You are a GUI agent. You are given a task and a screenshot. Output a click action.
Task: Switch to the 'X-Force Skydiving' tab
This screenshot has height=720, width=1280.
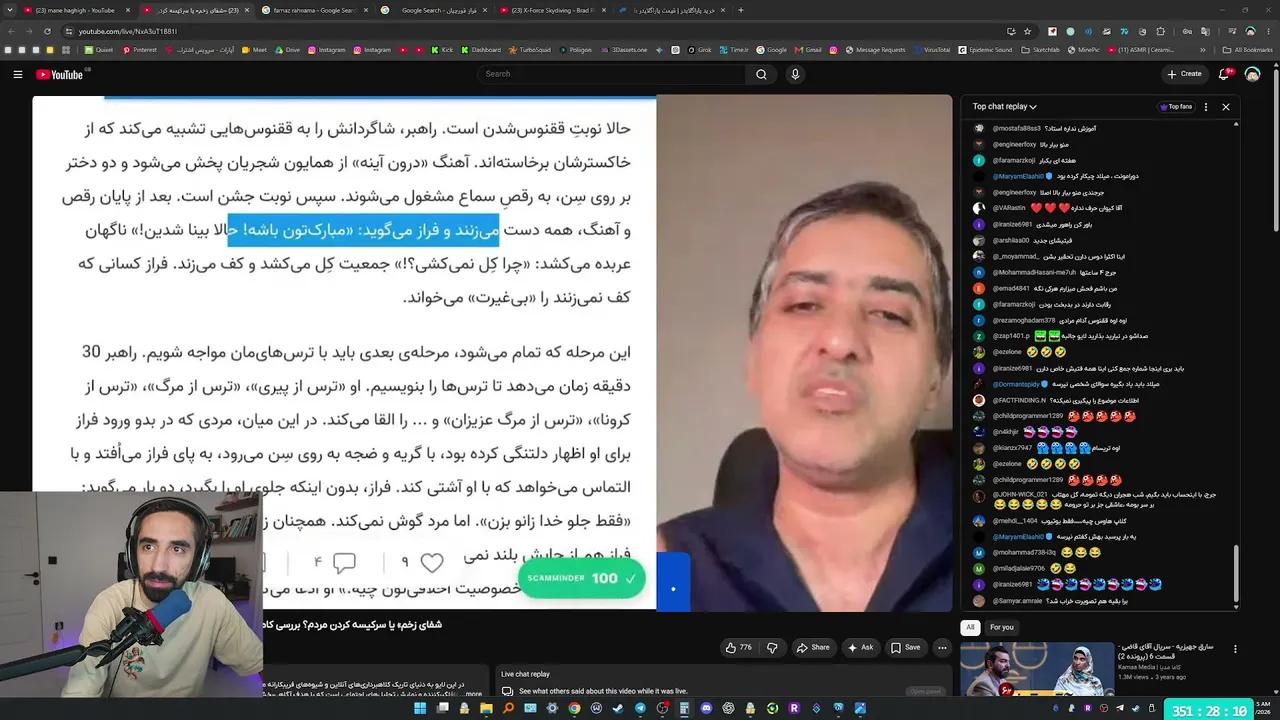pos(554,10)
